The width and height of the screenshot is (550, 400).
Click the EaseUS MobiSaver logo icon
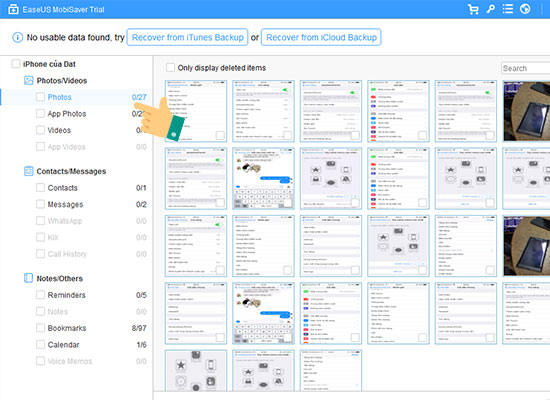pyautogui.click(x=13, y=9)
